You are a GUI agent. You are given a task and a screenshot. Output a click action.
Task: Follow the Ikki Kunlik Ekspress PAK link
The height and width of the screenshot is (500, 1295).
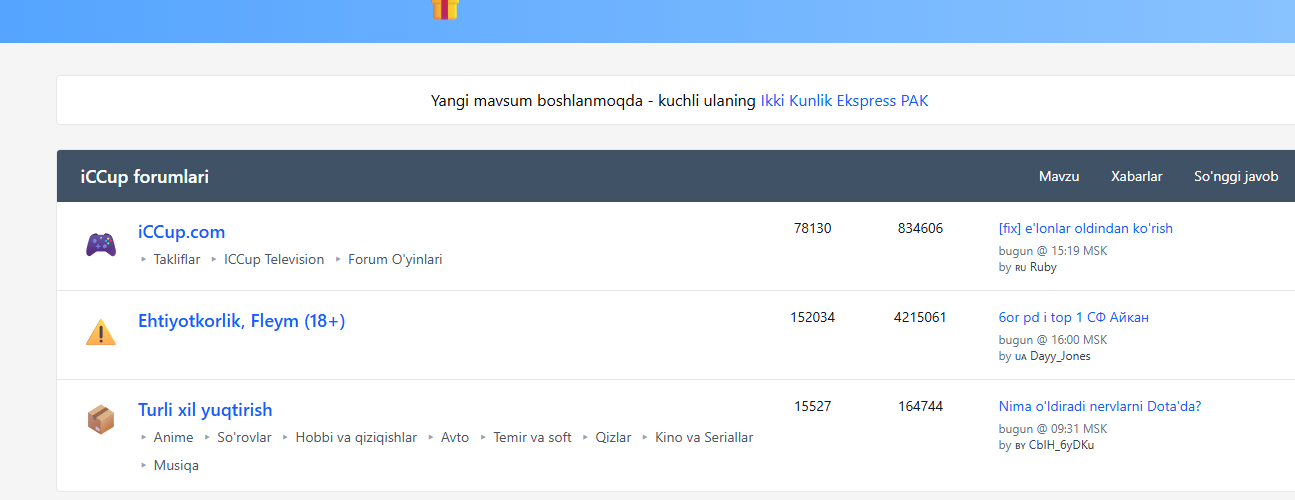coord(844,100)
